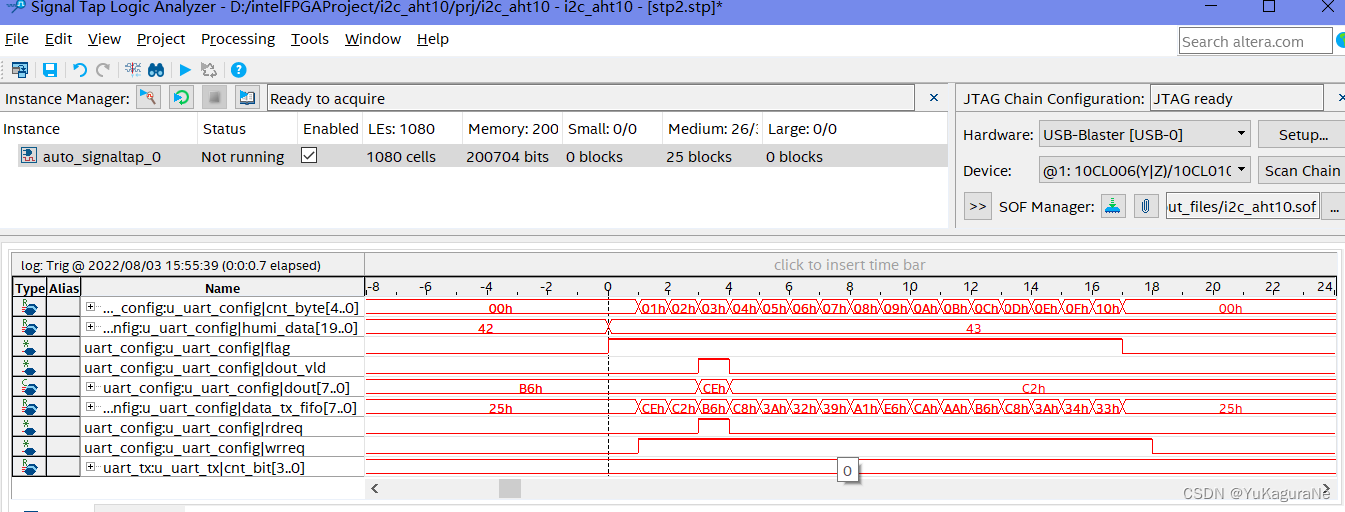Screen dimensions: 1345x512
Task: Click the Search altera.com input field
Action: point(1254,41)
